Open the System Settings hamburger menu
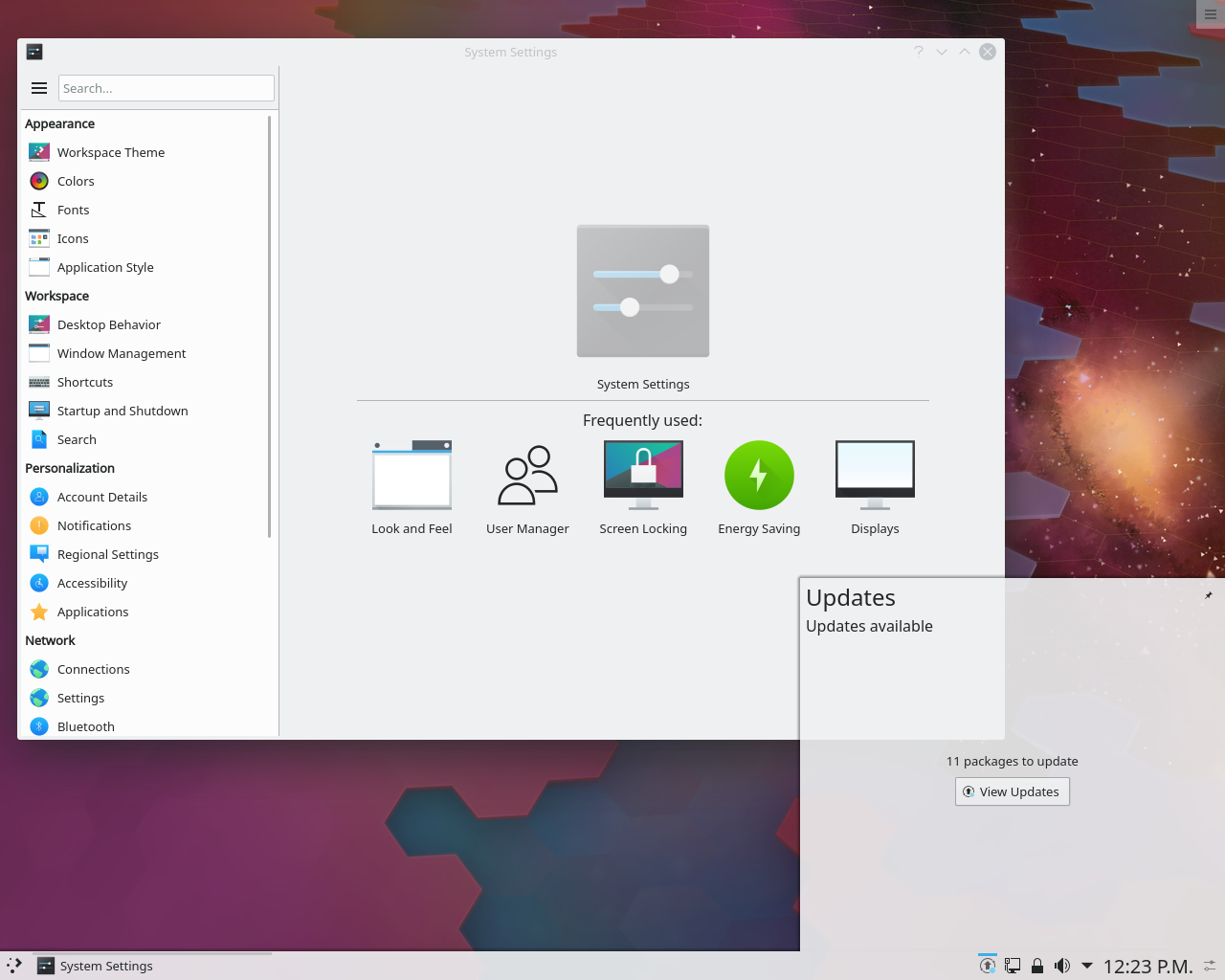The height and width of the screenshot is (980, 1225). coord(39,87)
